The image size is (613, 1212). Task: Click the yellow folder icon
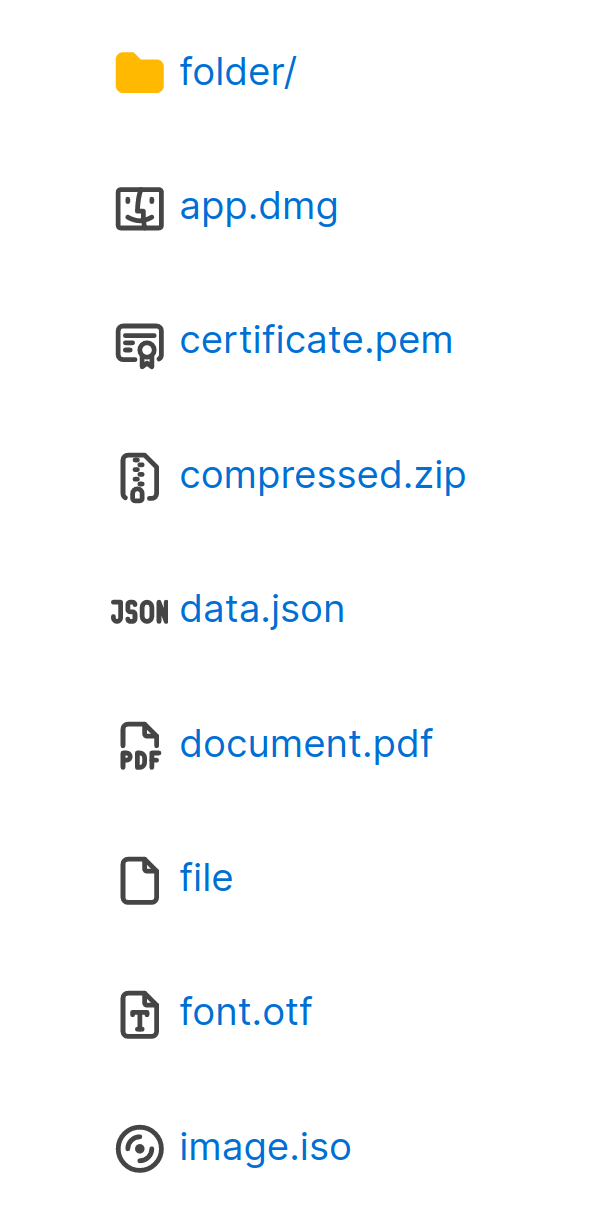pyautogui.click(x=140, y=73)
